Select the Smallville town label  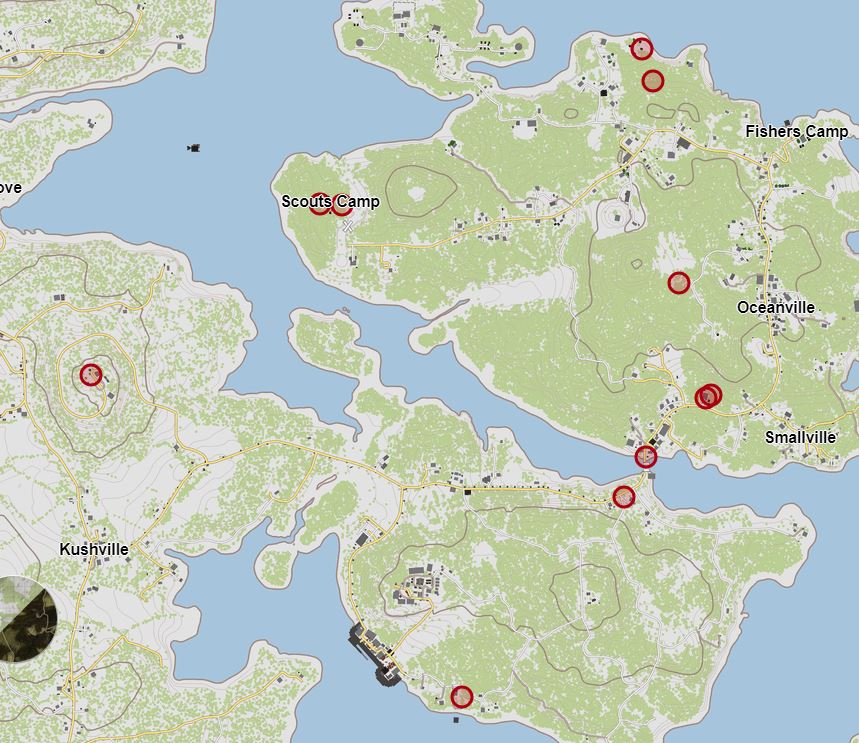800,438
